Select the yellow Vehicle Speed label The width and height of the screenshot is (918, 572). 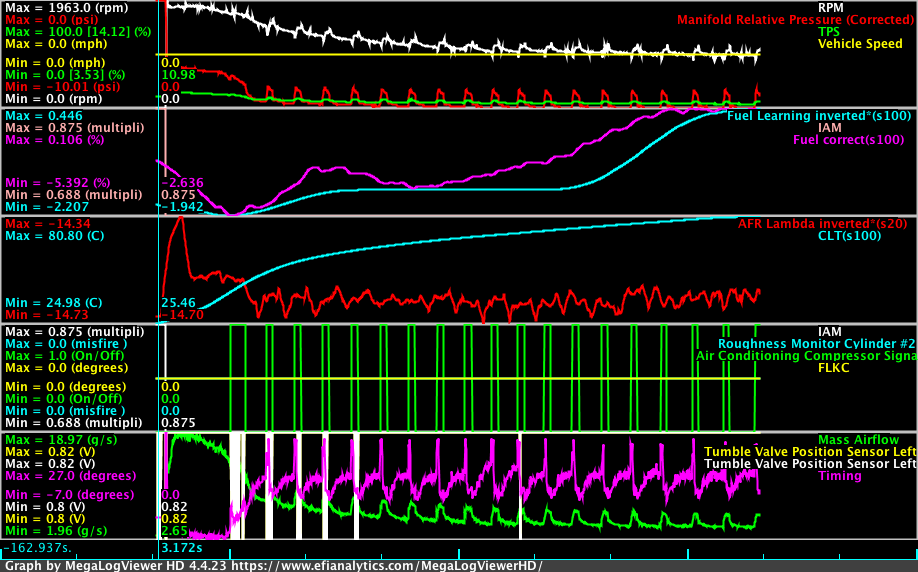tap(860, 44)
